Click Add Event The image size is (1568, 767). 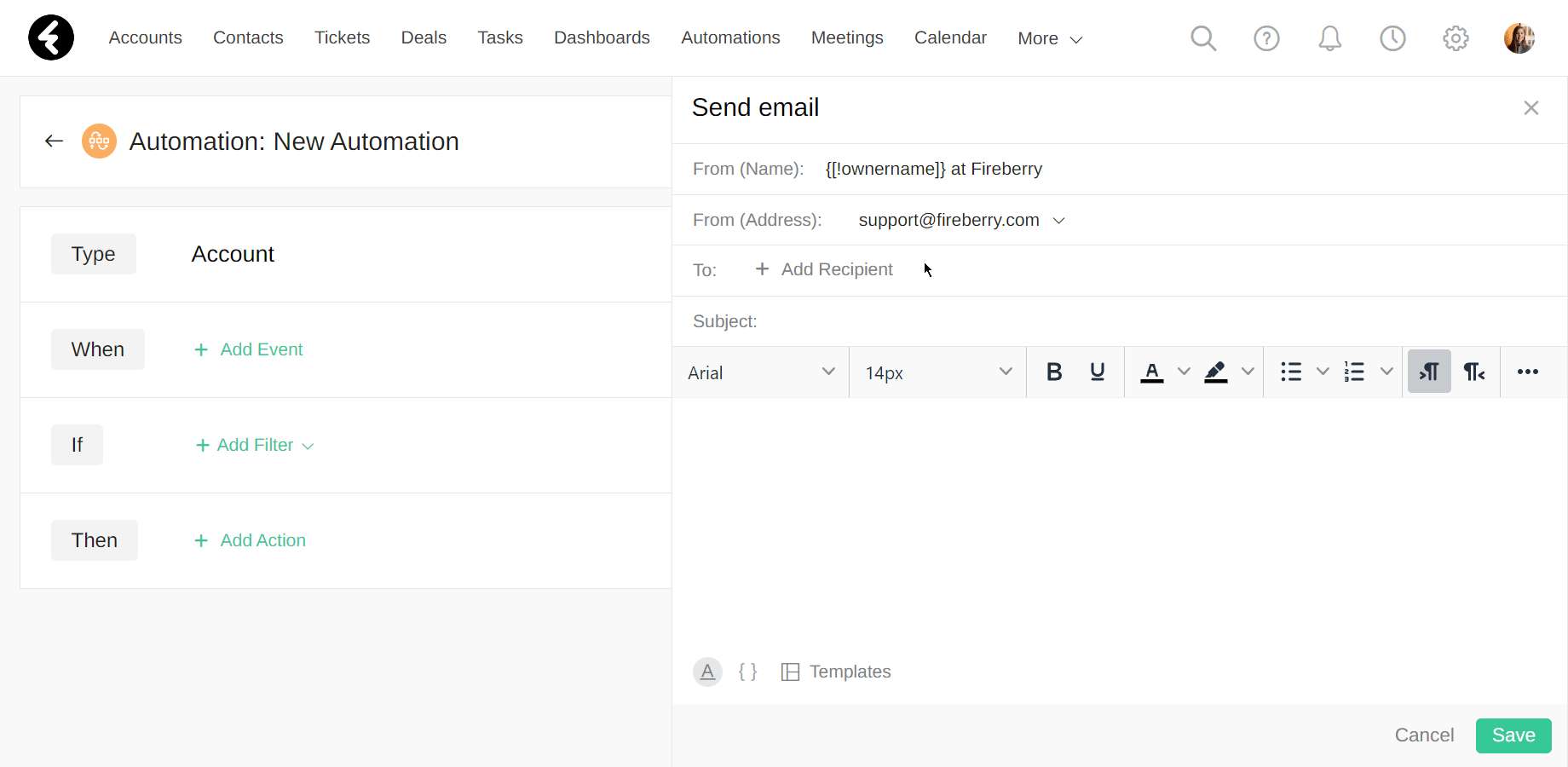coord(249,349)
